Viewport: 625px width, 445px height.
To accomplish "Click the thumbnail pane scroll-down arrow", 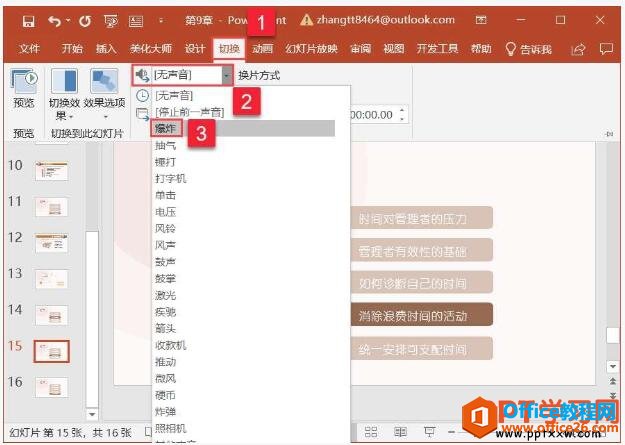I will coord(92,414).
